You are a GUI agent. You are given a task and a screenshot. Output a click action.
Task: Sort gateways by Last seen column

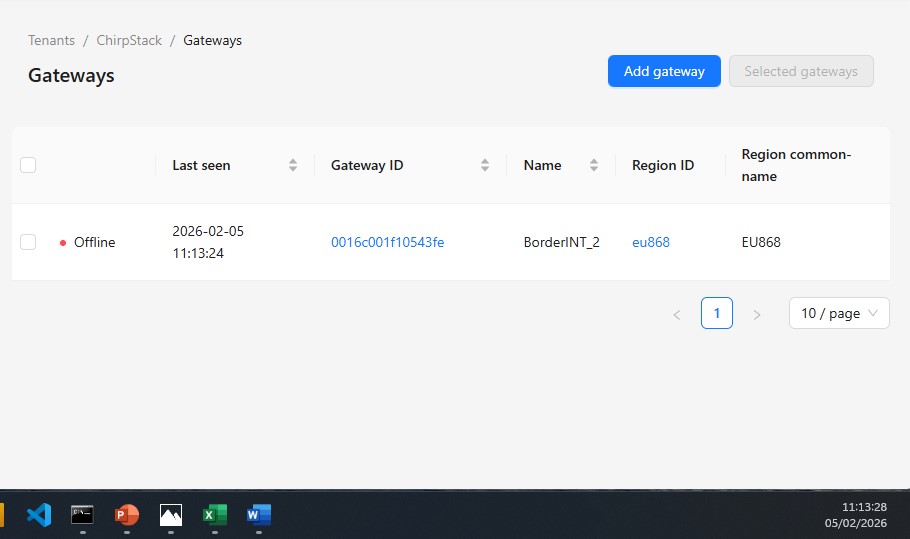[293, 165]
